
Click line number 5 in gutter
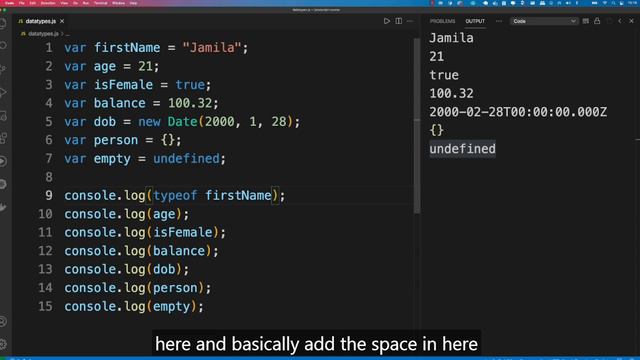point(49,122)
